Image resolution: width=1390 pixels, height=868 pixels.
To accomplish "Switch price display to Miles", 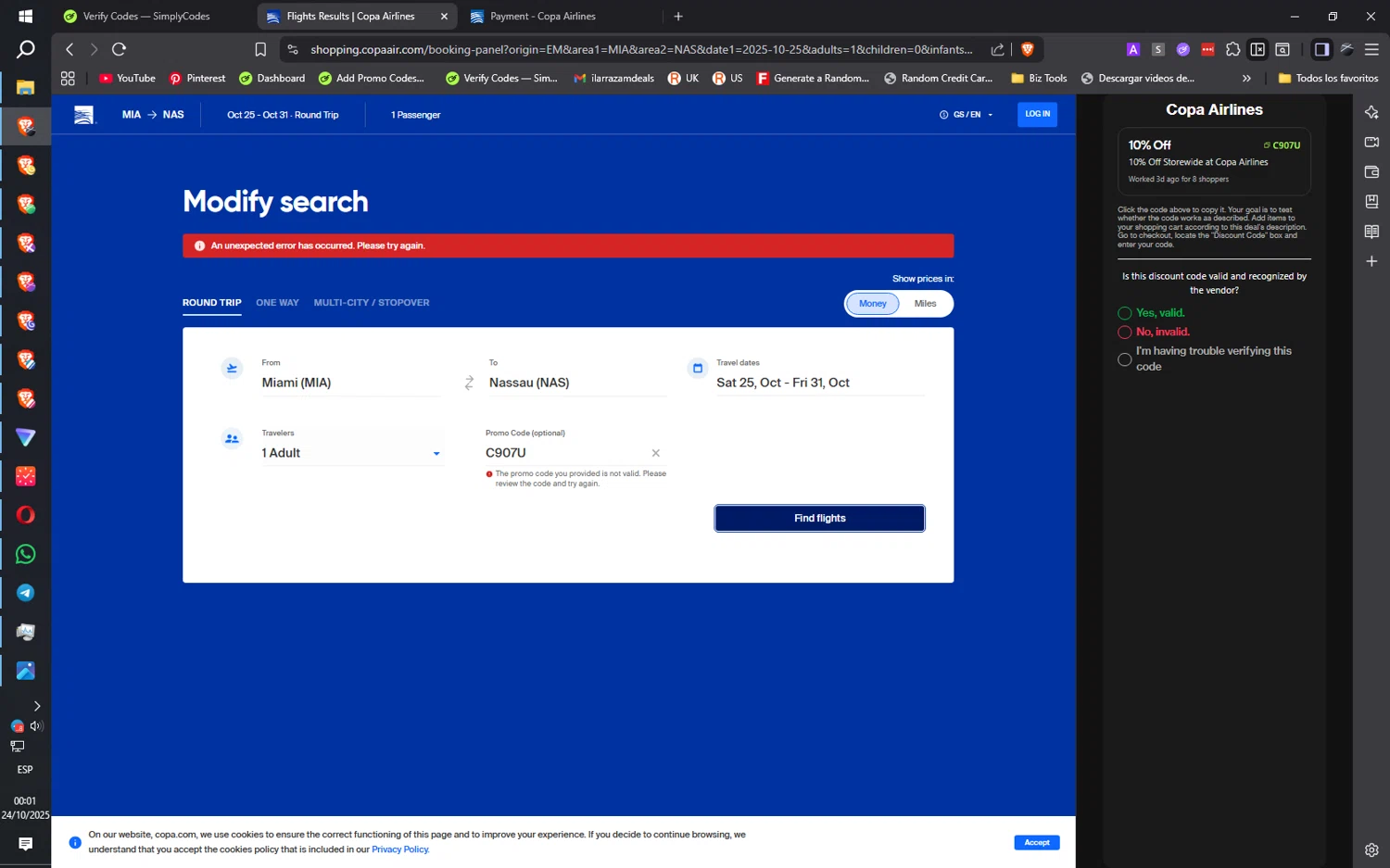I will (925, 304).
